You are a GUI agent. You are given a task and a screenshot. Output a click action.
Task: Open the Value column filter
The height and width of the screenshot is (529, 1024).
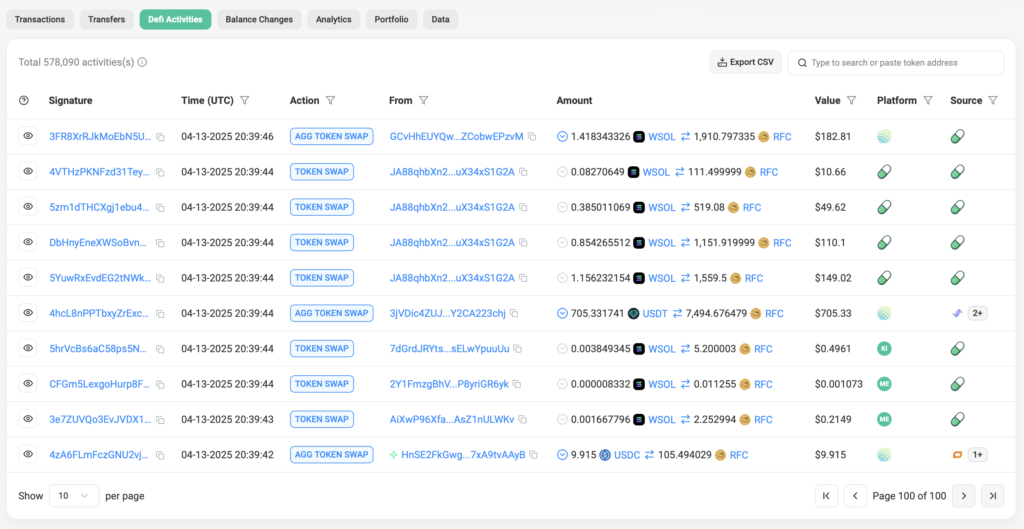click(852, 101)
